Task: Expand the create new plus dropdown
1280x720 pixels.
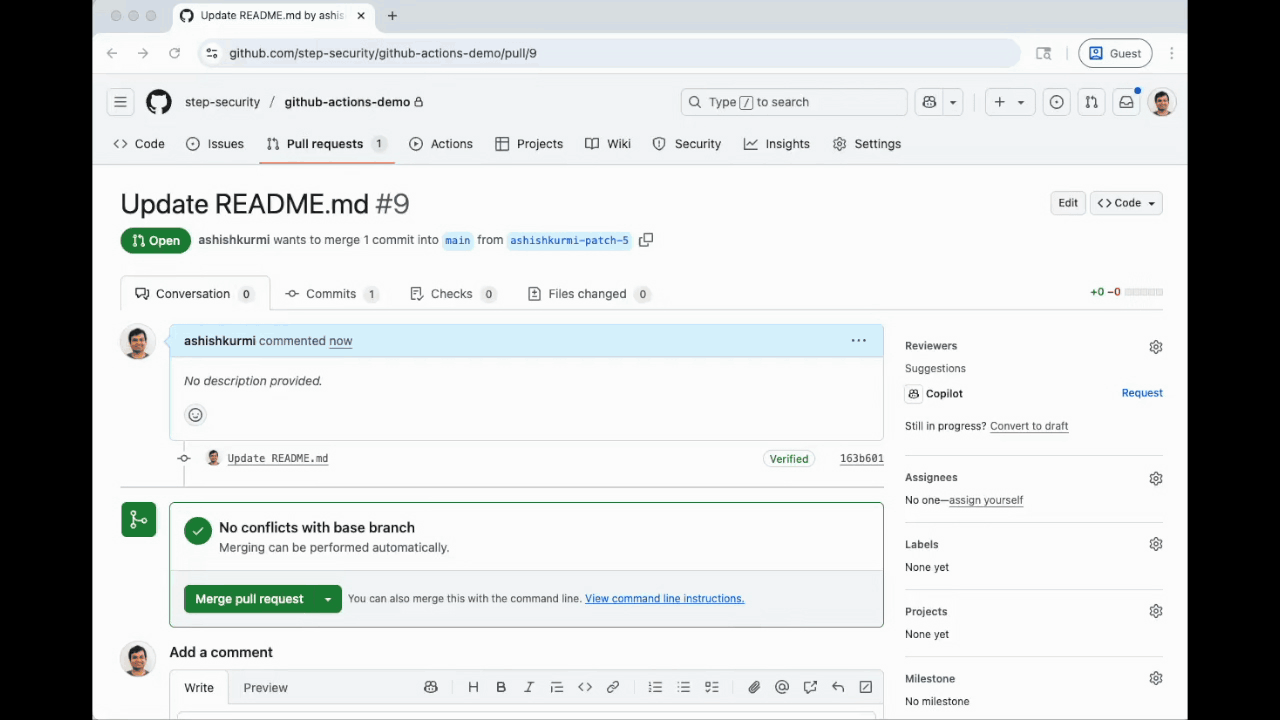Action: coord(1009,102)
